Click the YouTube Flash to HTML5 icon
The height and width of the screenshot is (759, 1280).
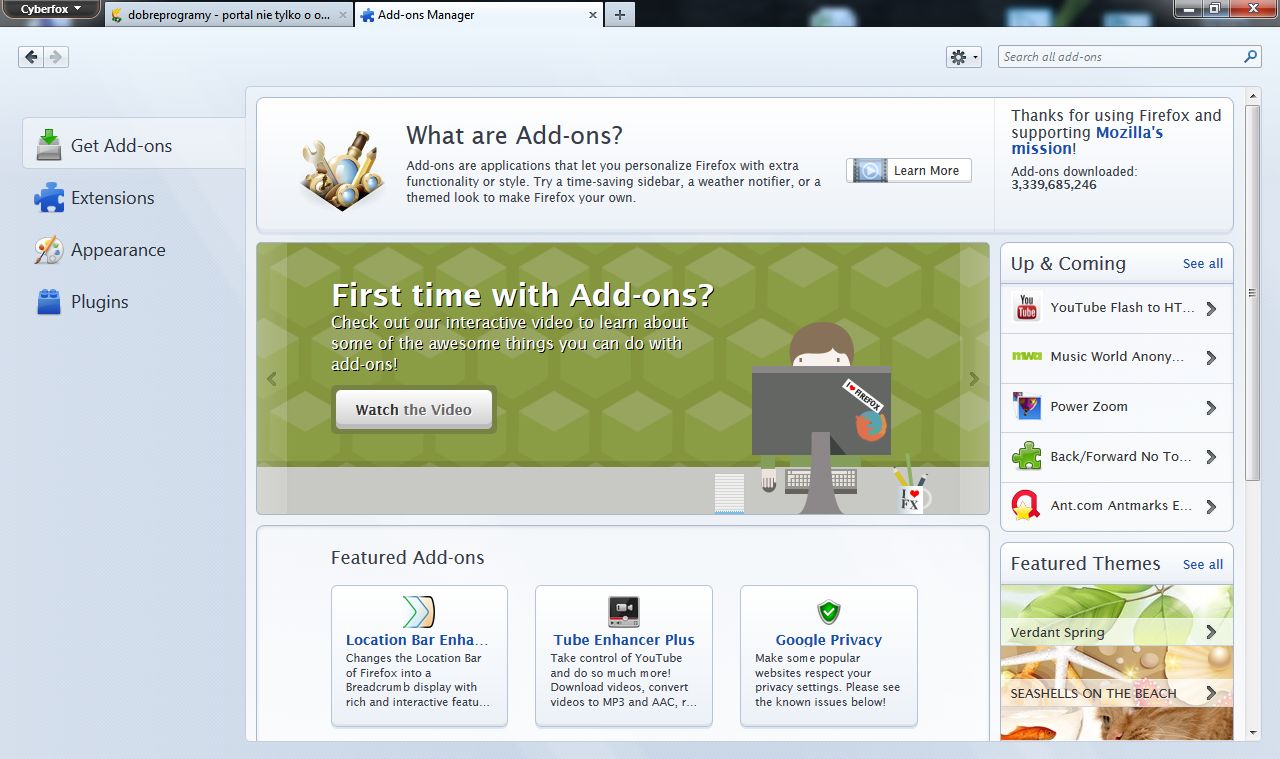coord(1026,308)
